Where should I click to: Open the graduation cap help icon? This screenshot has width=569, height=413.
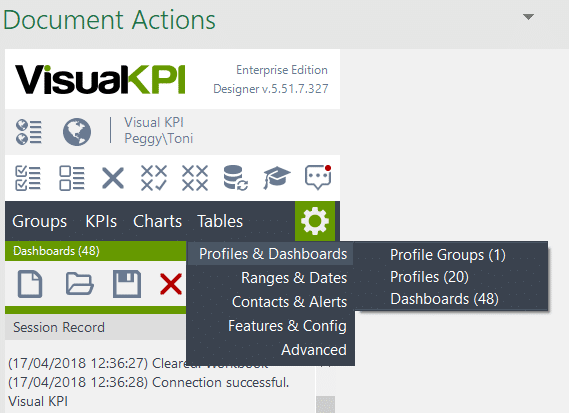click(x=277, y=178)
